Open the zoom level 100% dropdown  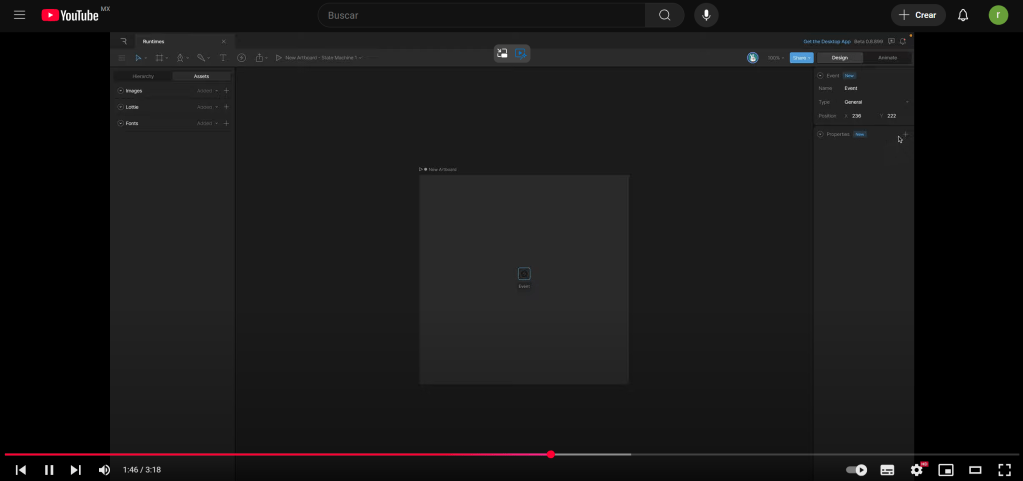775,58
